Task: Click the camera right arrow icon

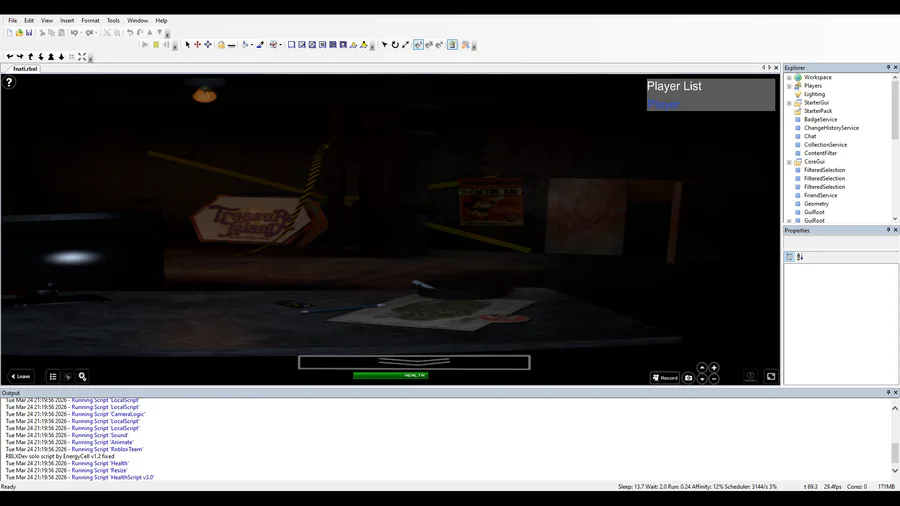Action: coord(20,57)
